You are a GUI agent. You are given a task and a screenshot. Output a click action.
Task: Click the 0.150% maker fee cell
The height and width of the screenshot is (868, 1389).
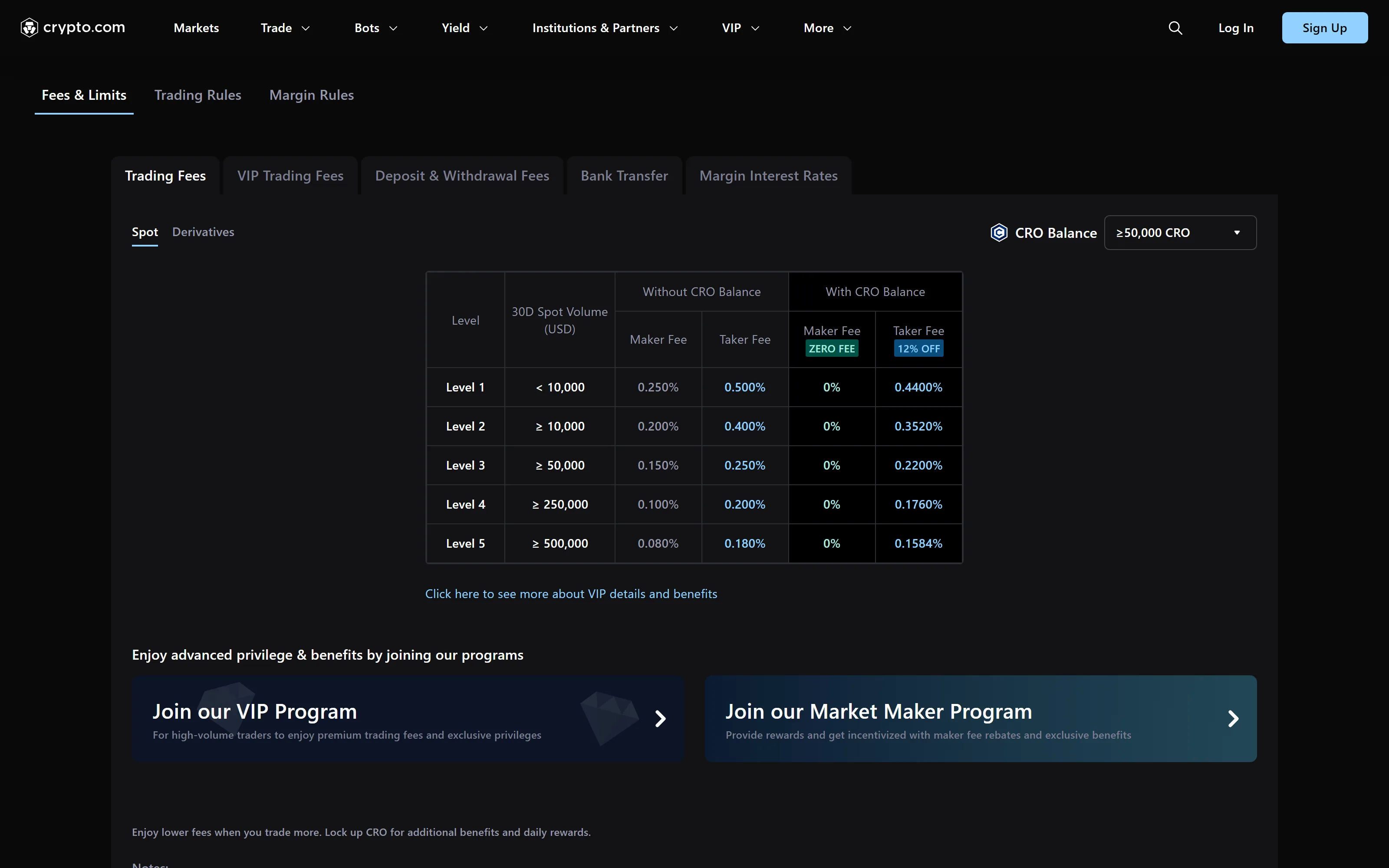point(658,466)
